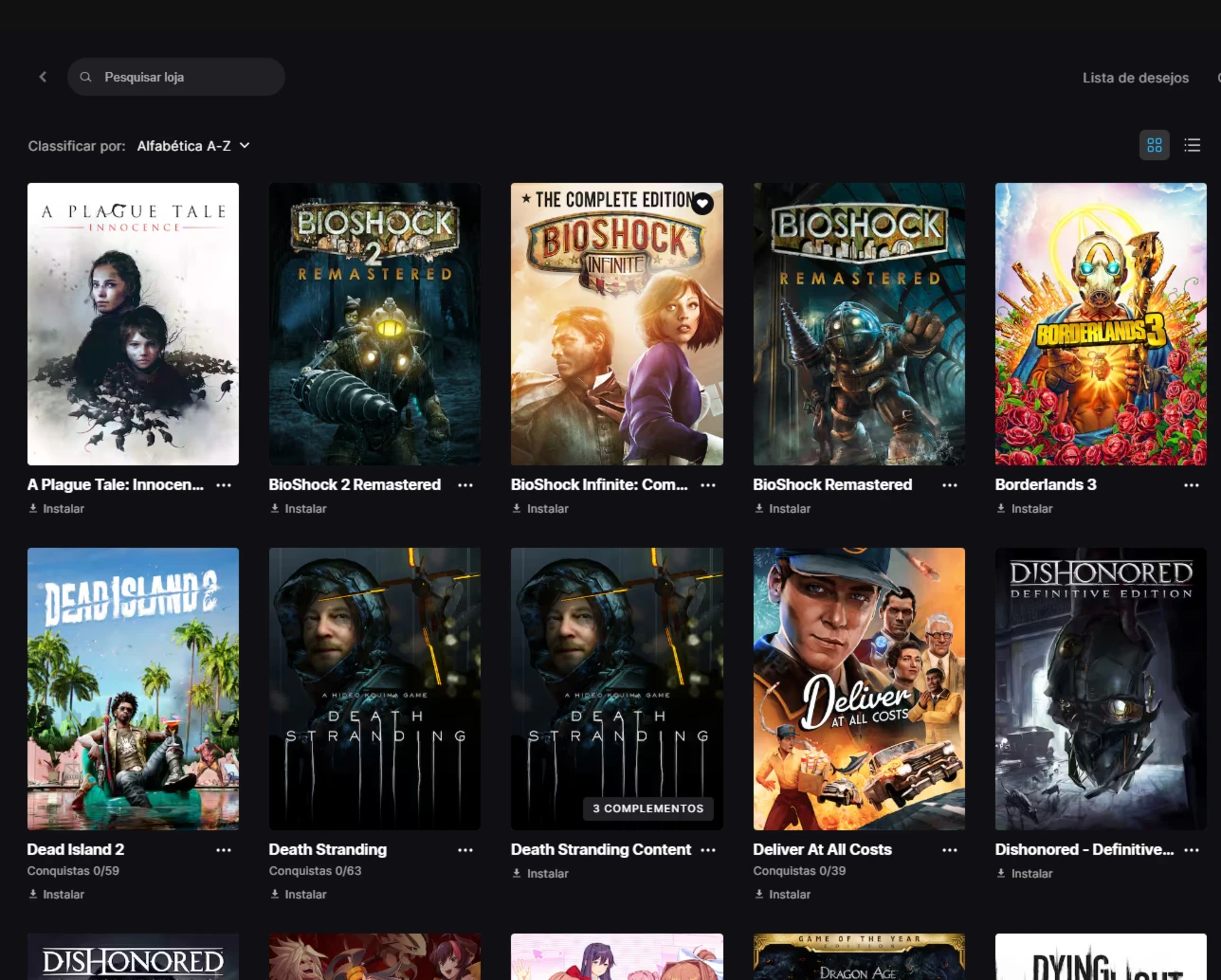Open options menu for Deliver At All Costs
Image resolution: width=1221 pixels, height=980 pixels.
(950, 850)
